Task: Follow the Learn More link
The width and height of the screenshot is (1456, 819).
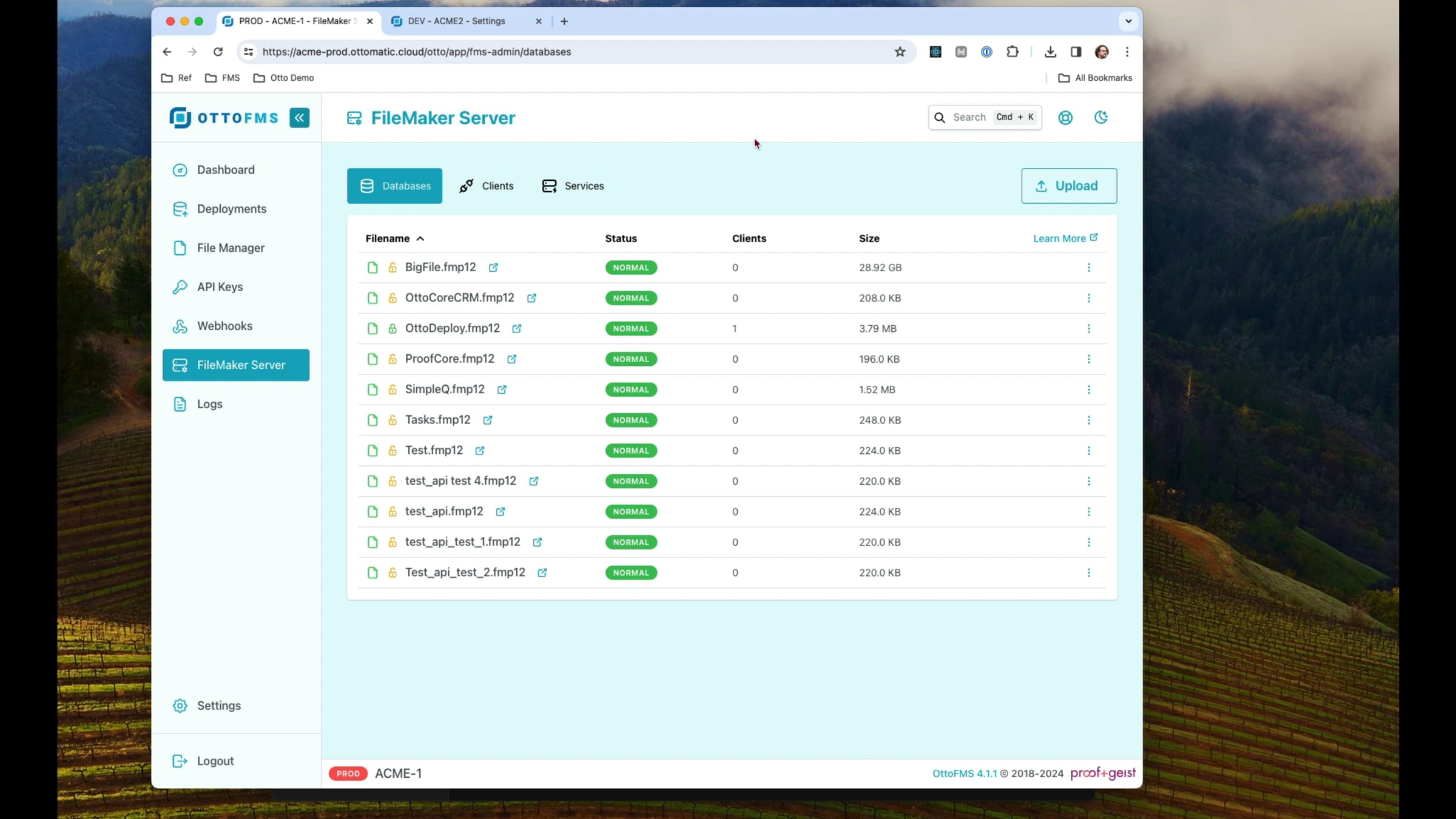Action: (x=1065, y=238)
